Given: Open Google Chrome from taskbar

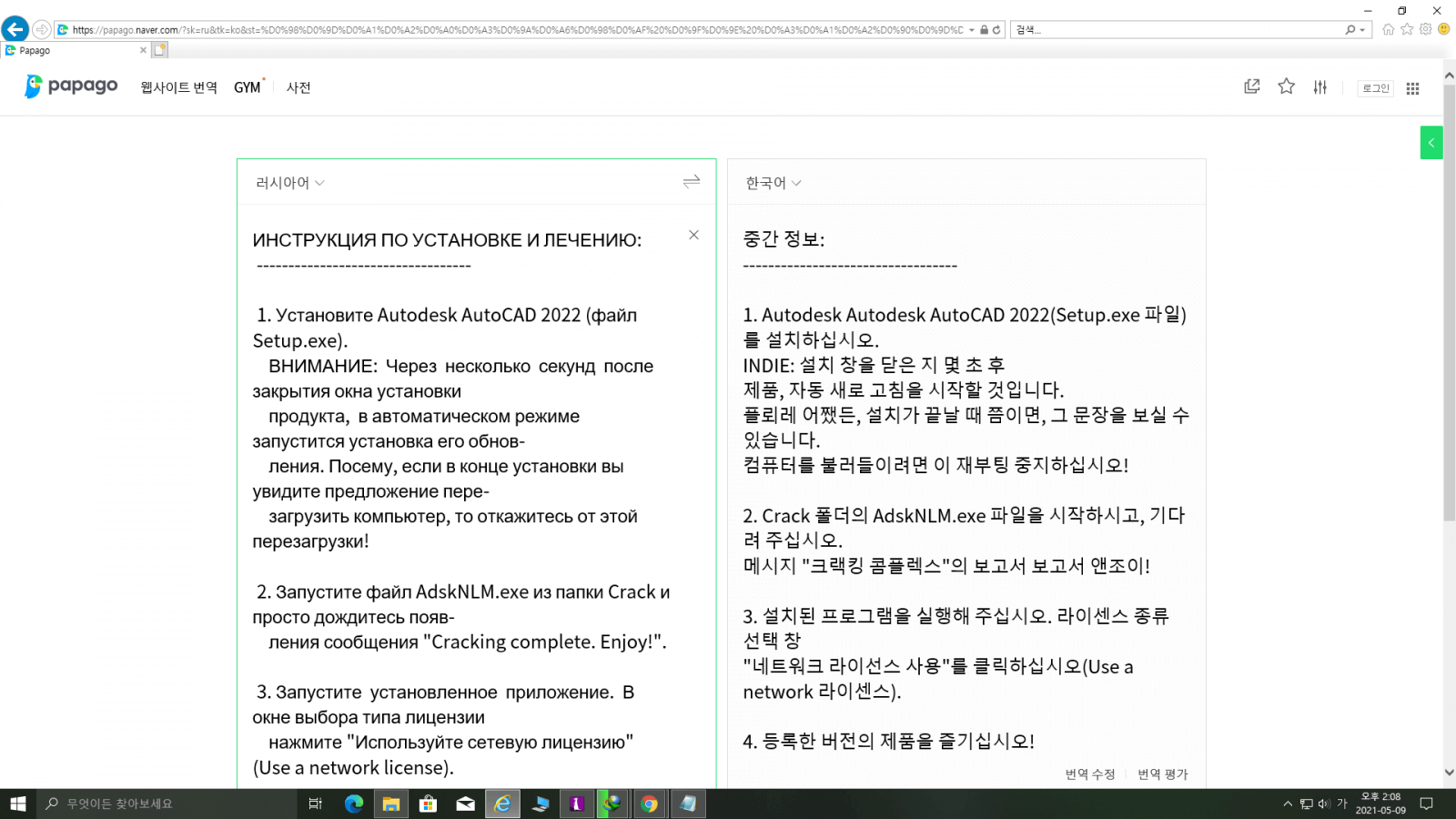Looking at the screenshot, I should pyautogui.click(x=650, y=804).
